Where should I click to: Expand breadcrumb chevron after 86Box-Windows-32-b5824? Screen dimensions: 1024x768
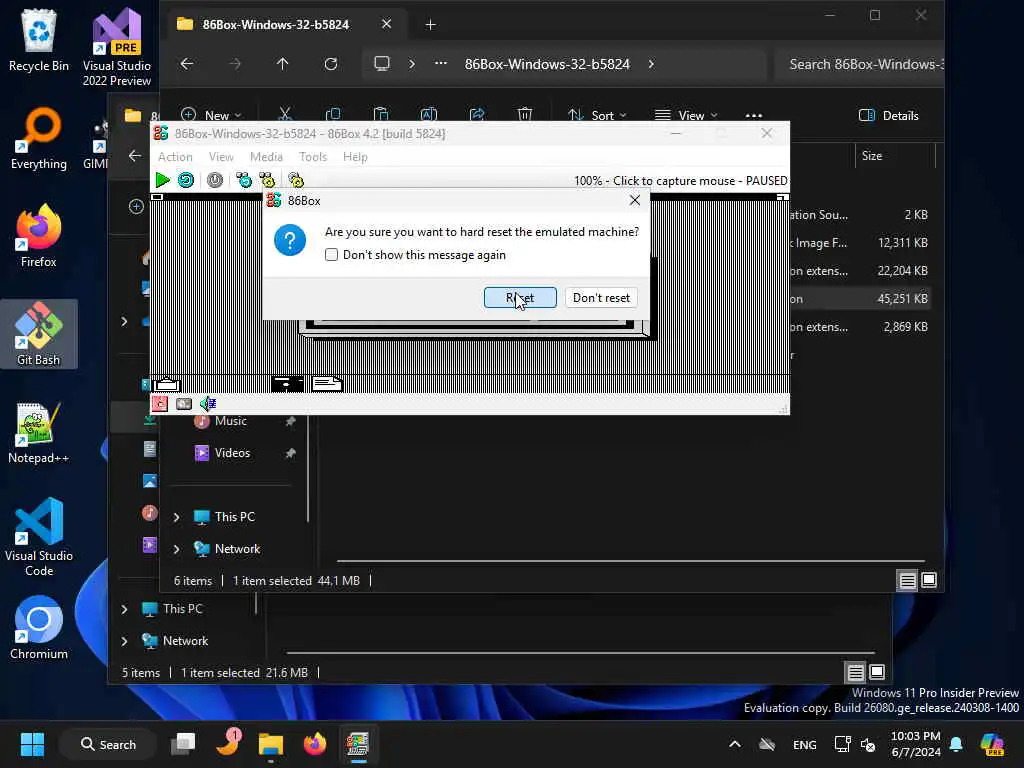[x=651, y=64]
